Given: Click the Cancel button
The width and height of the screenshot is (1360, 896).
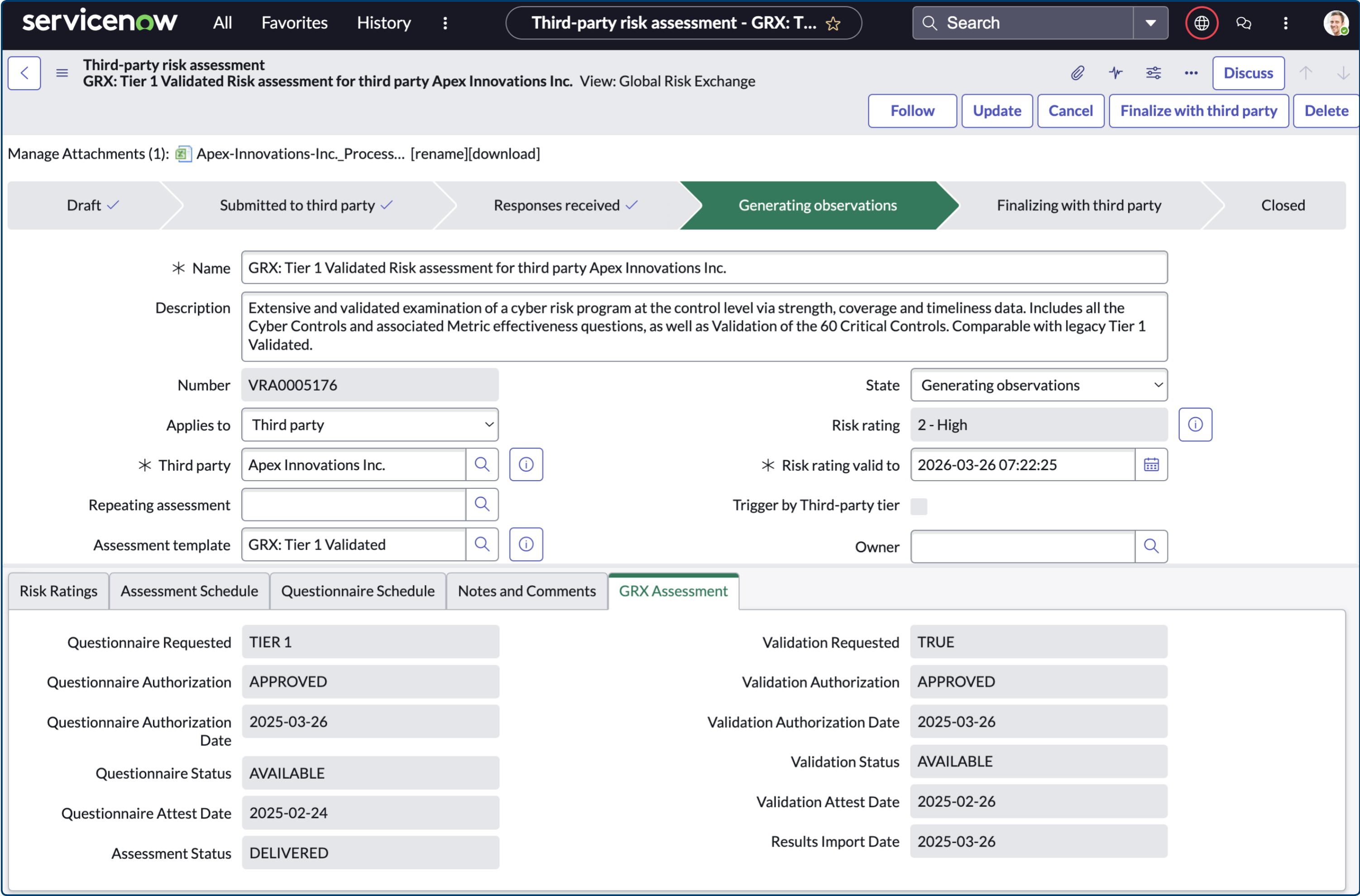Looking at the screenshot, I should [x=1070, y=111].
